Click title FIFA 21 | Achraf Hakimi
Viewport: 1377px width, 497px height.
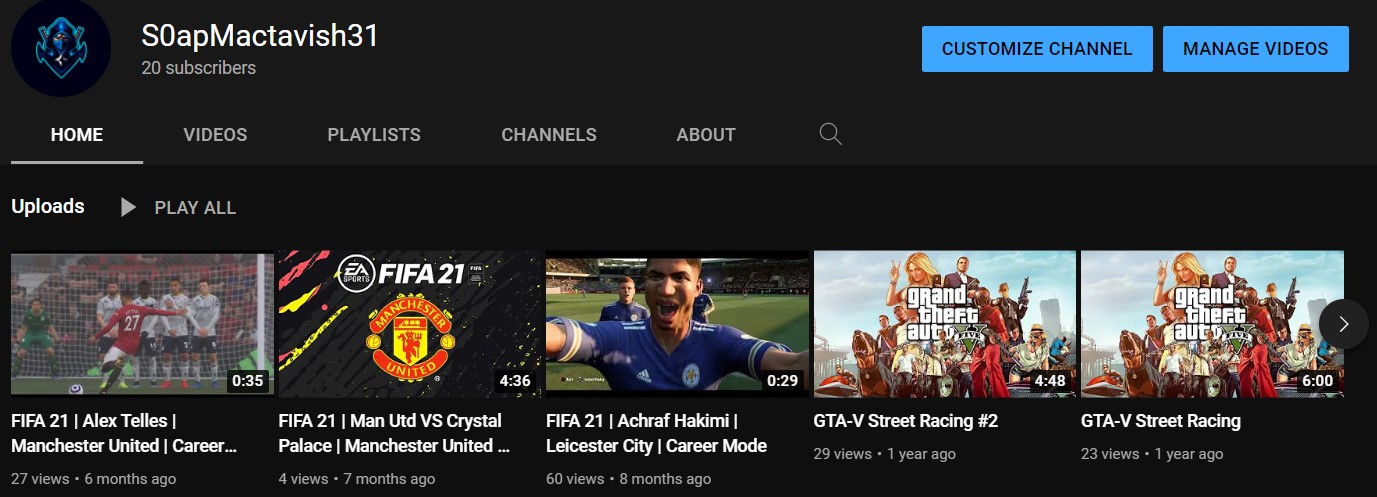pyautogui.click(x=656, y=433)
